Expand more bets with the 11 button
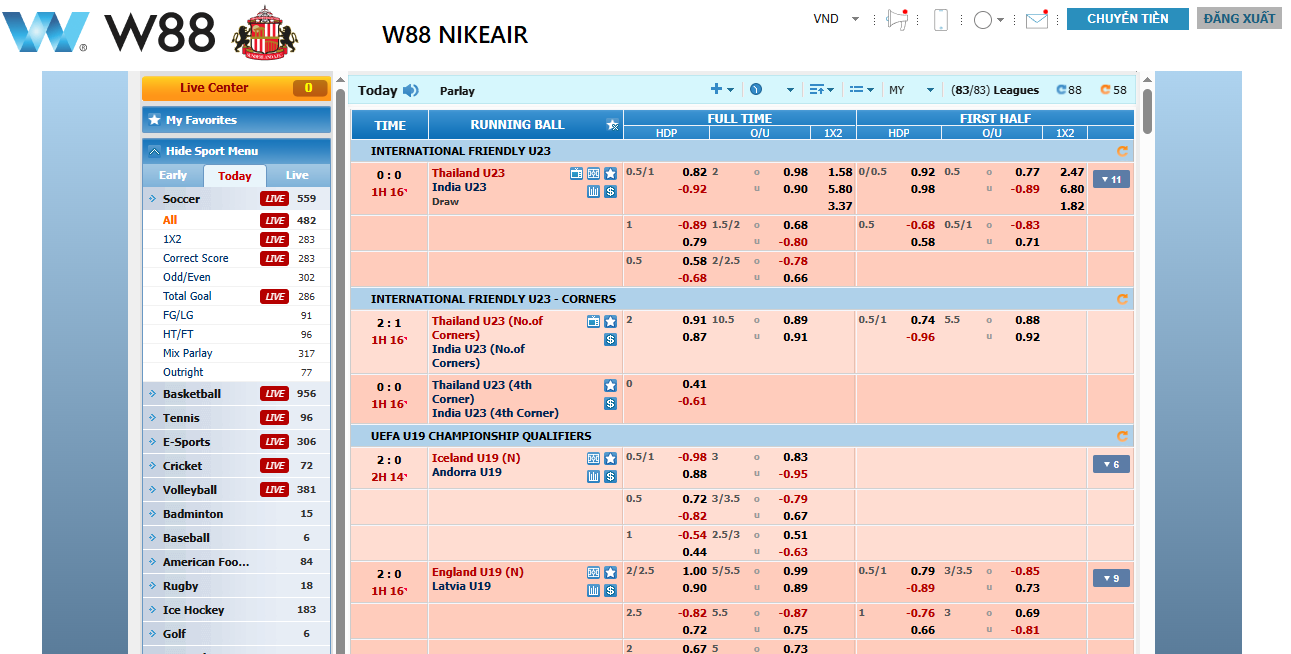This screenshot has width=1291, height=654. (1110, 180)
